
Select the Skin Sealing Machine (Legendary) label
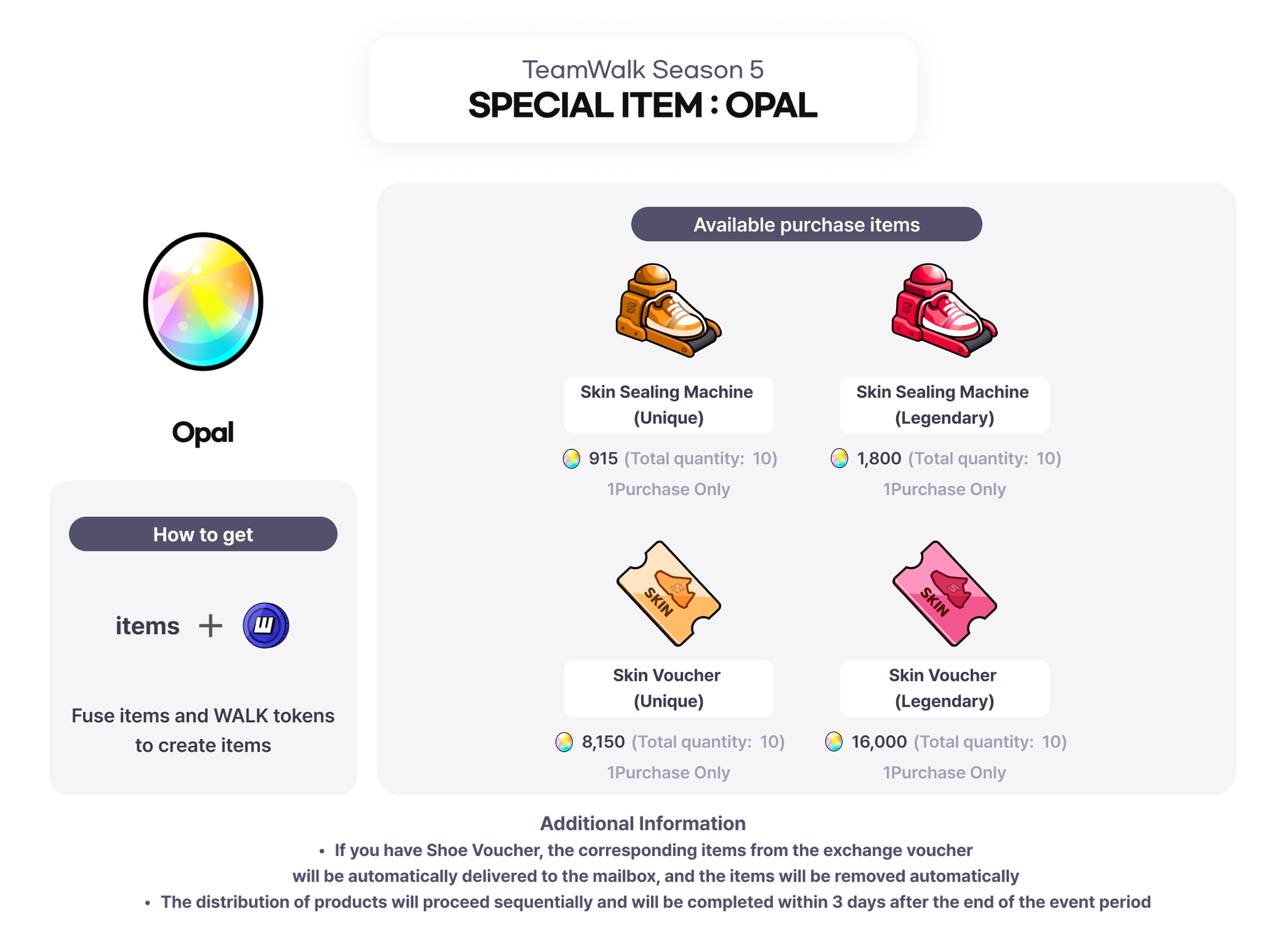pos(944,405)
